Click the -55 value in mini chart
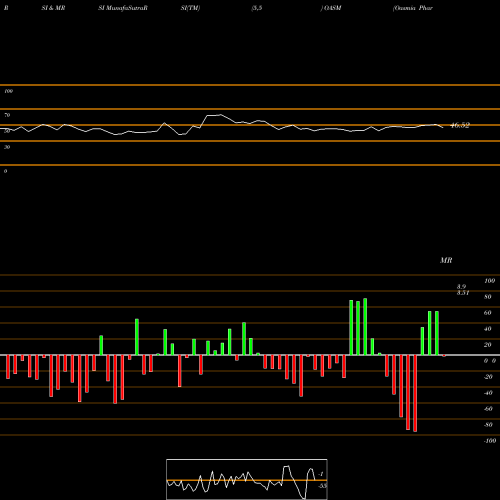The height and width of the screenshot is (500, 500). click(322, 486)
